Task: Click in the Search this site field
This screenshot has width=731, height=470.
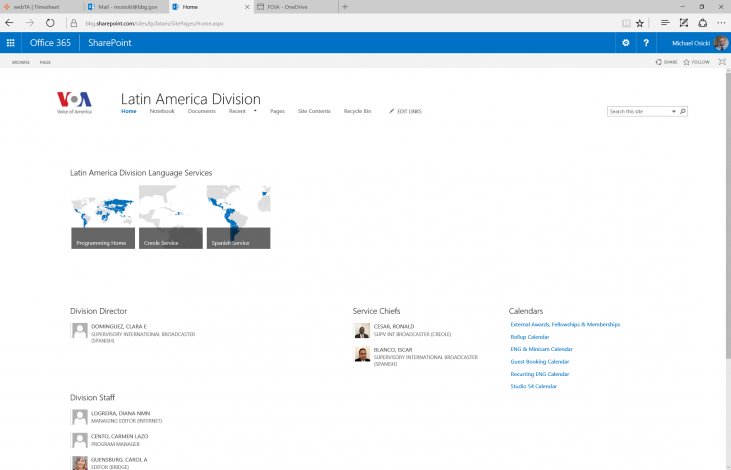Action: click(639, 111)
